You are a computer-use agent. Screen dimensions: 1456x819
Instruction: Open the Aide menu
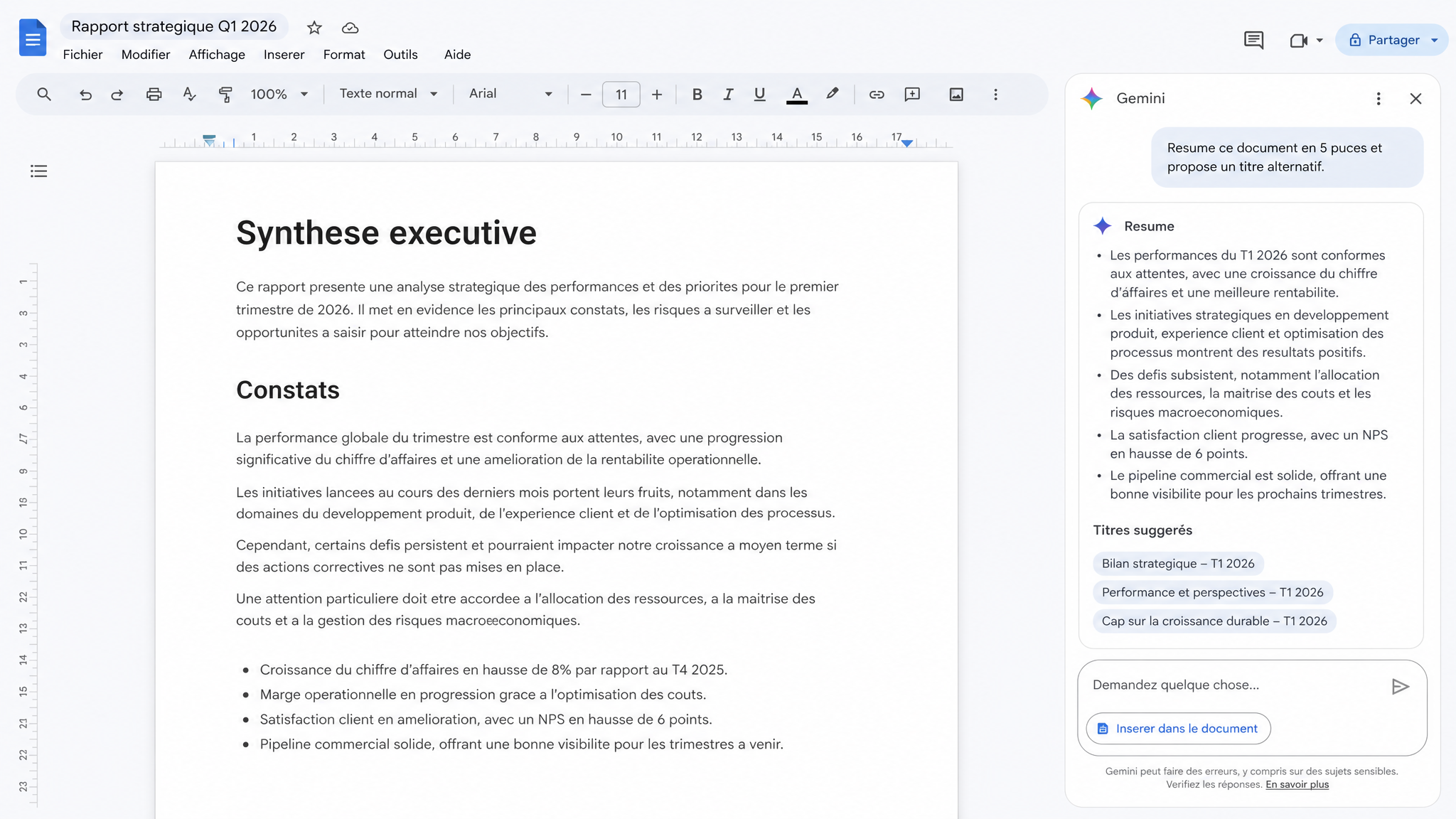(457, 55)
